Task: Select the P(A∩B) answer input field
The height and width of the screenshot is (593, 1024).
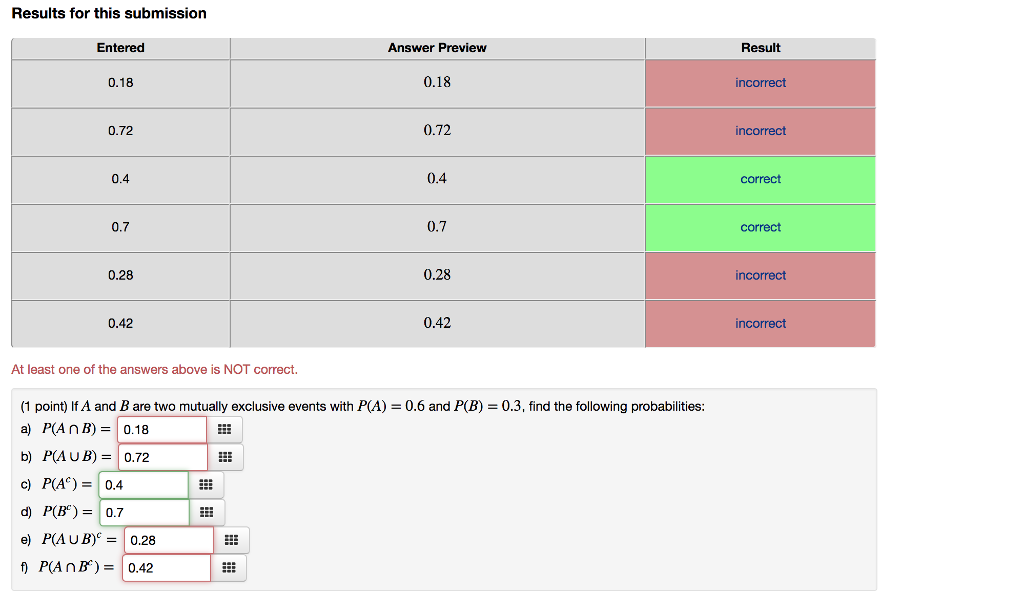Action: pyautogui.click(x=162, y=429)
